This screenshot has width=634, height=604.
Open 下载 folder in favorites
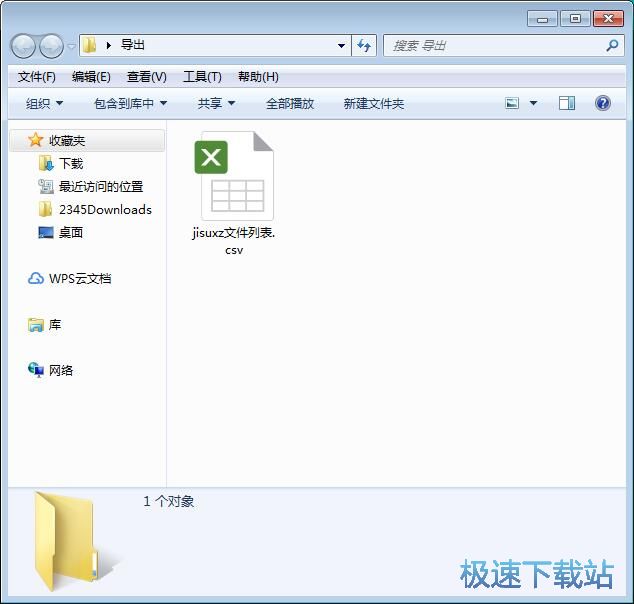pyautogui.click(x=71, y=164)
